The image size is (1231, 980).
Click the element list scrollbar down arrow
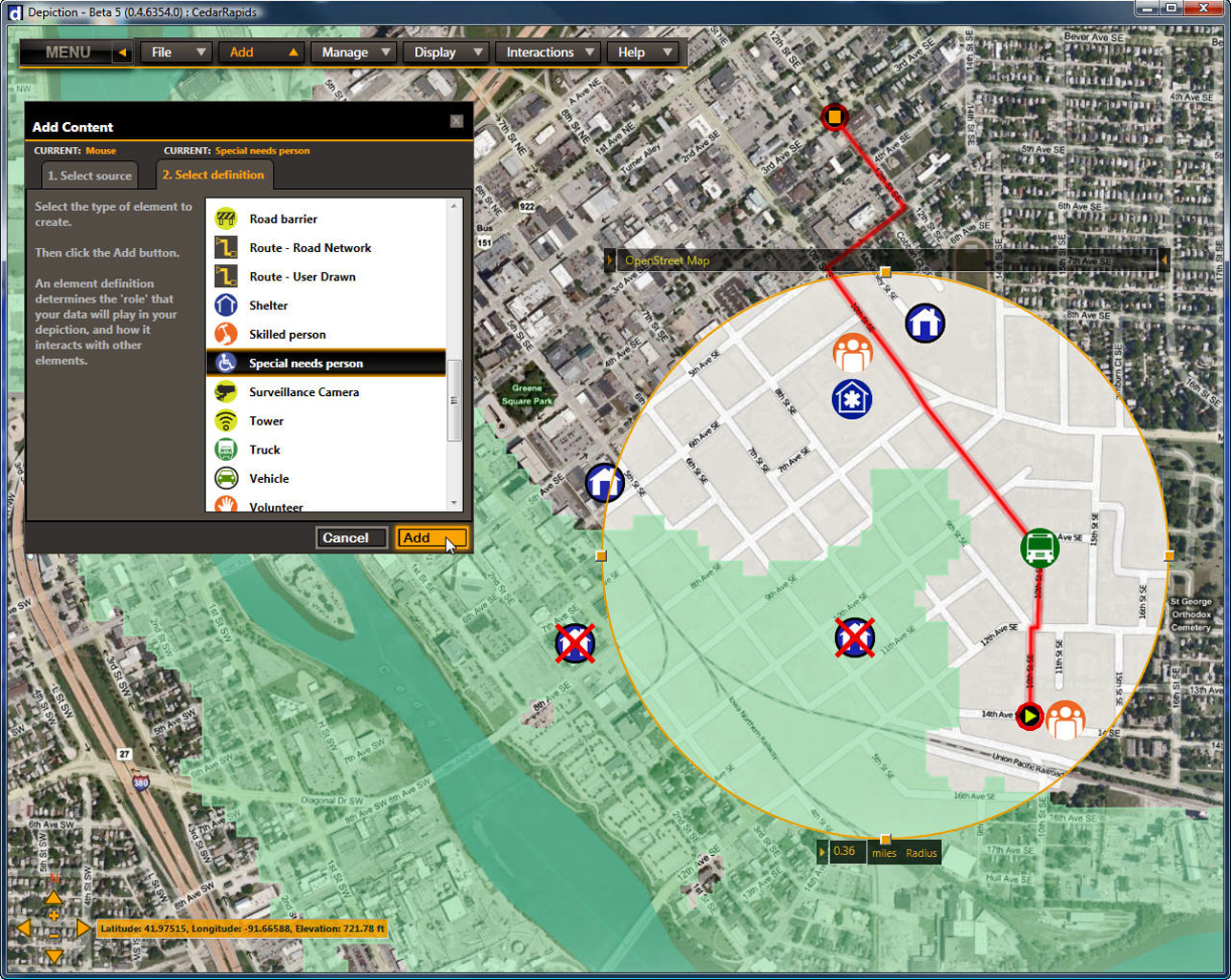pyautogui.click(x=454, y=503)
